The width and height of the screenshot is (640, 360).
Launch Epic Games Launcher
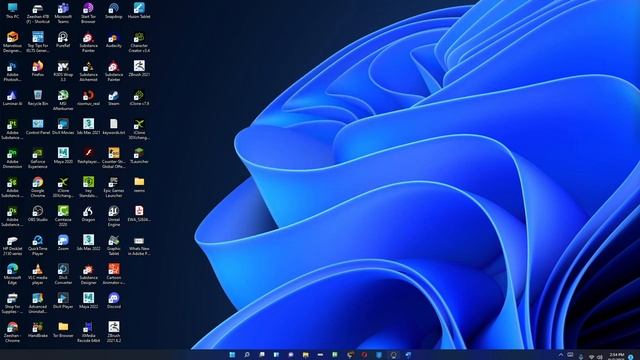(113, 187)
